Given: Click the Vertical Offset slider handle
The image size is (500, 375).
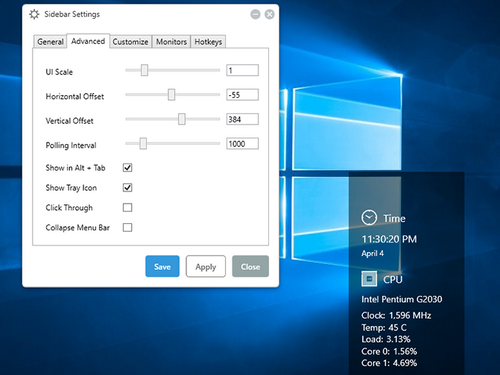Looking at the screenshot, I should coord(182,119).
